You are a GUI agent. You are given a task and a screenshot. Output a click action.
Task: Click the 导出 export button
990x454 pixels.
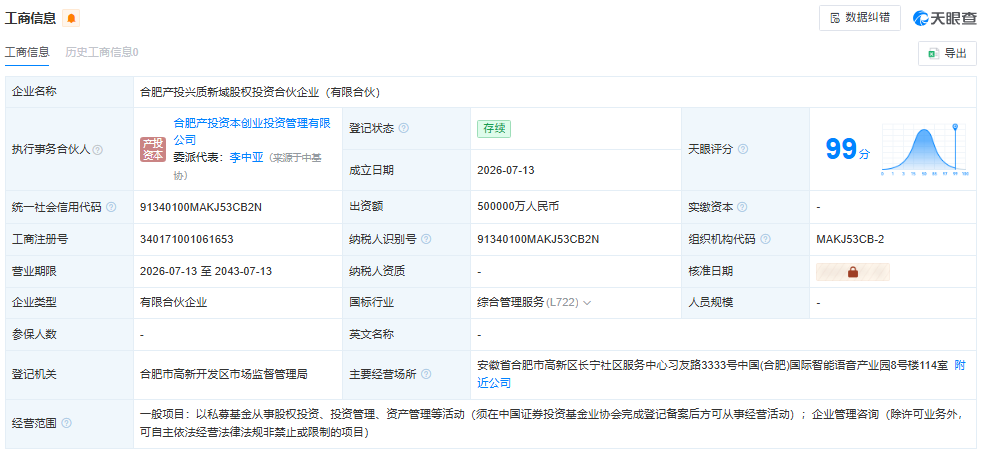click(x=947, y=54)
